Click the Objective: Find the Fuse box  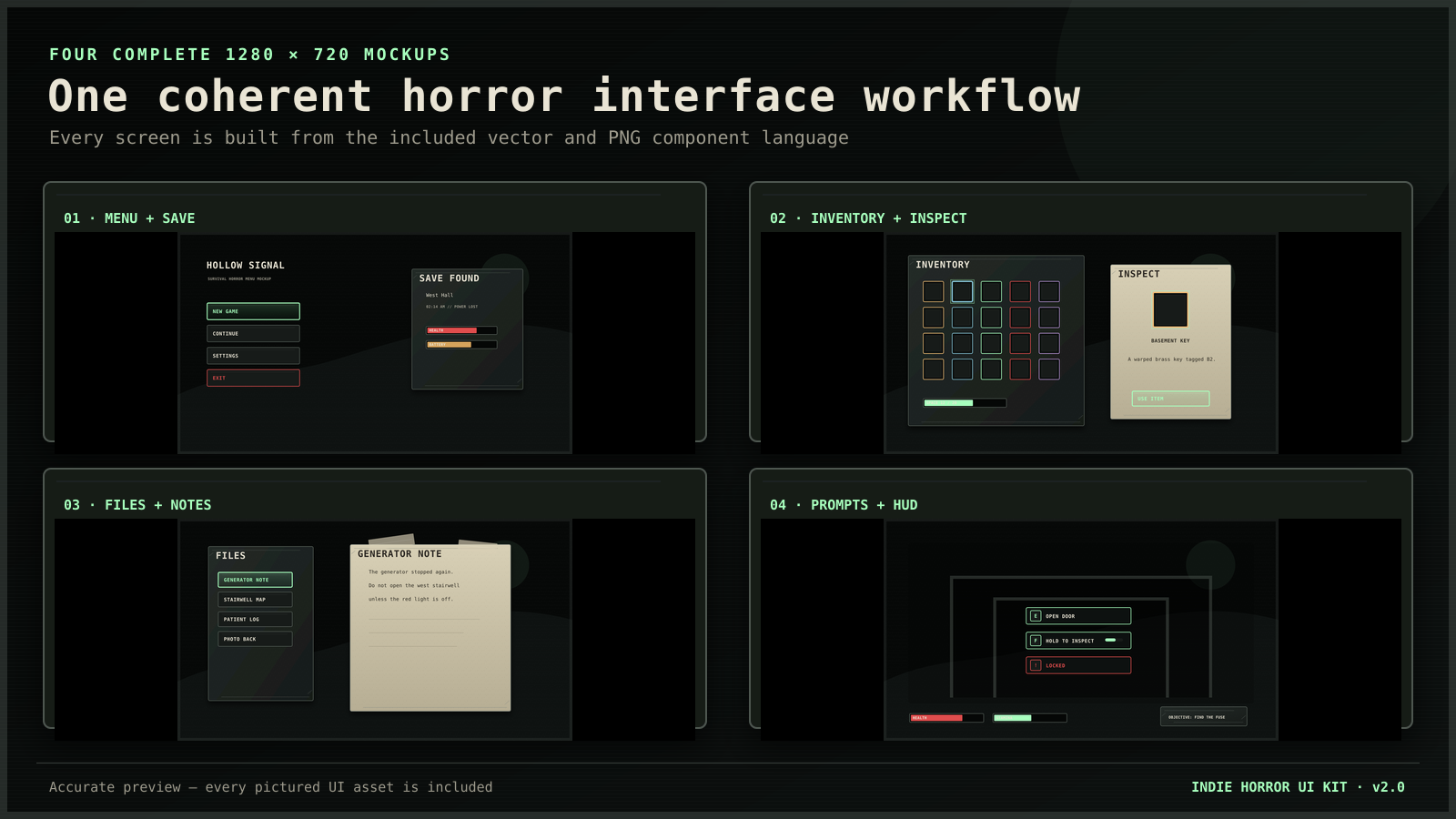1203,717
